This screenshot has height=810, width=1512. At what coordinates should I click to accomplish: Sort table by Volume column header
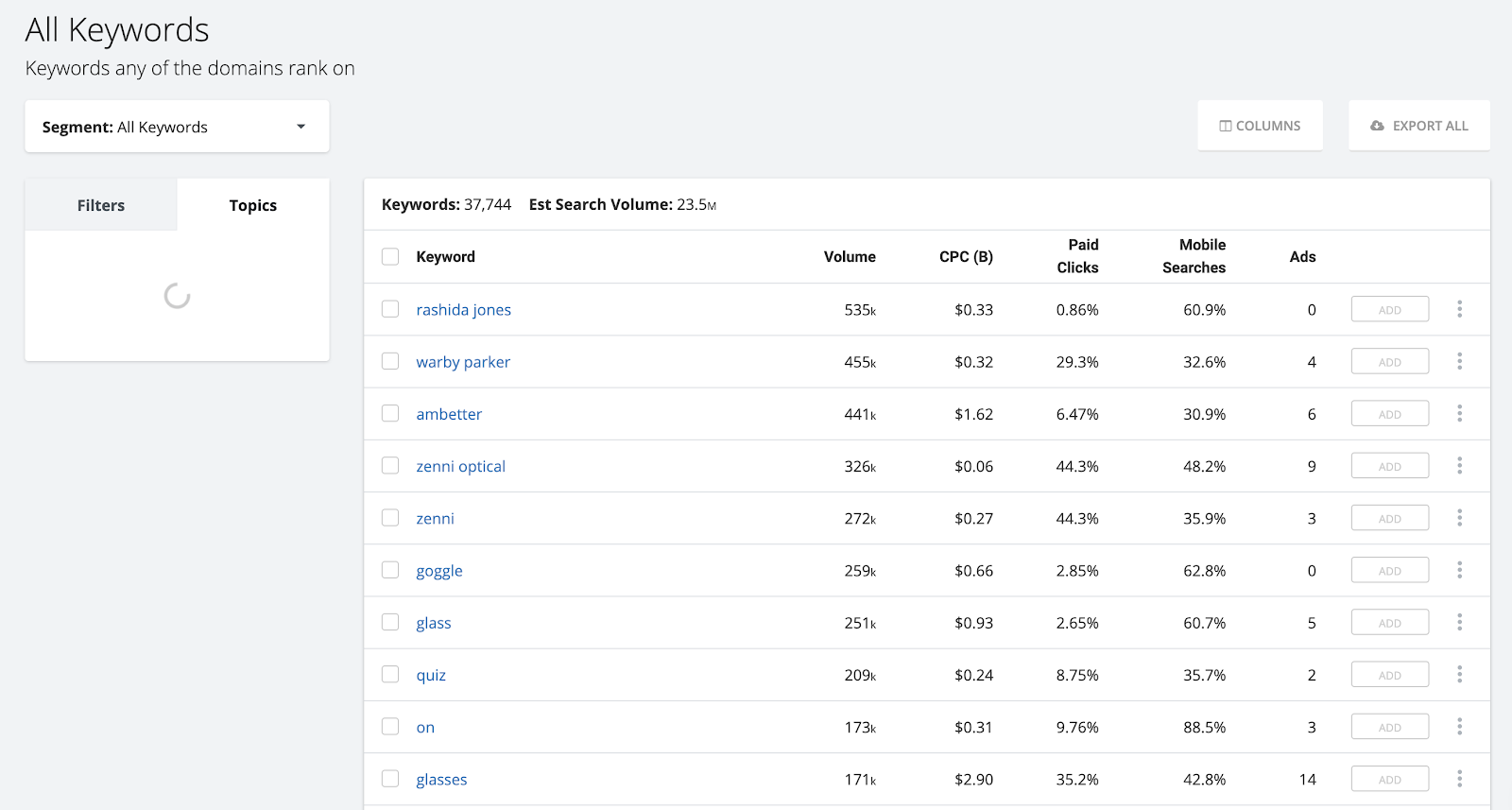(850, 256)
